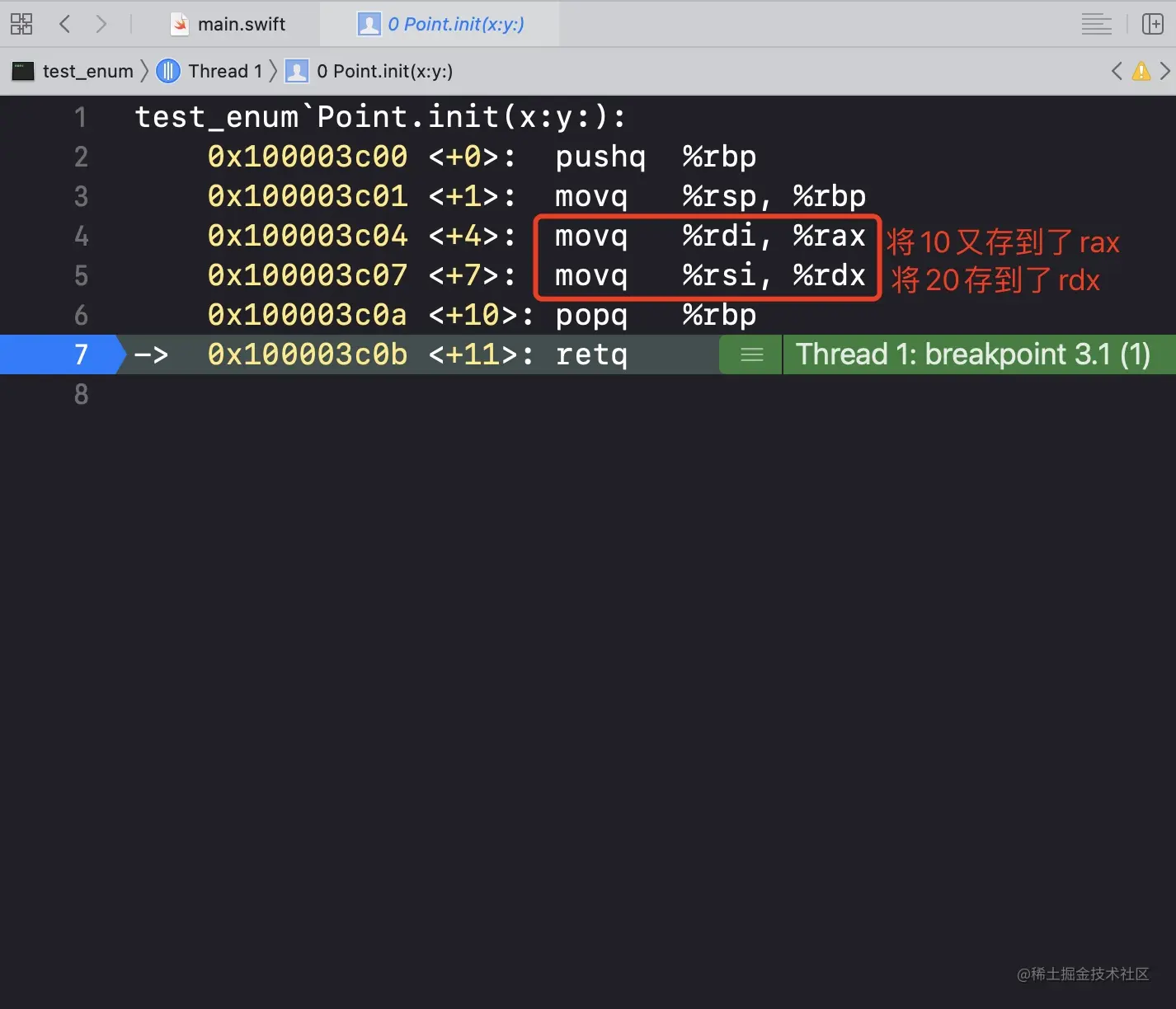The image size is (1176, 1009).
Task: Click line number 2 in the gutter
Action: click(81, 157)
